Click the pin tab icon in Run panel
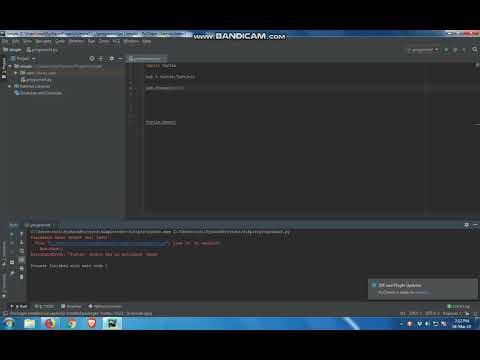The width and height of the screenshot is (480, 360). point(12,273)
